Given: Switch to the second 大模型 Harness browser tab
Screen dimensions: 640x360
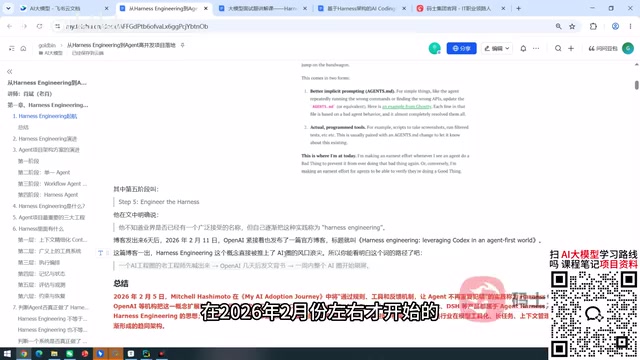Looking at the screenshot, I should coord(262,8).
